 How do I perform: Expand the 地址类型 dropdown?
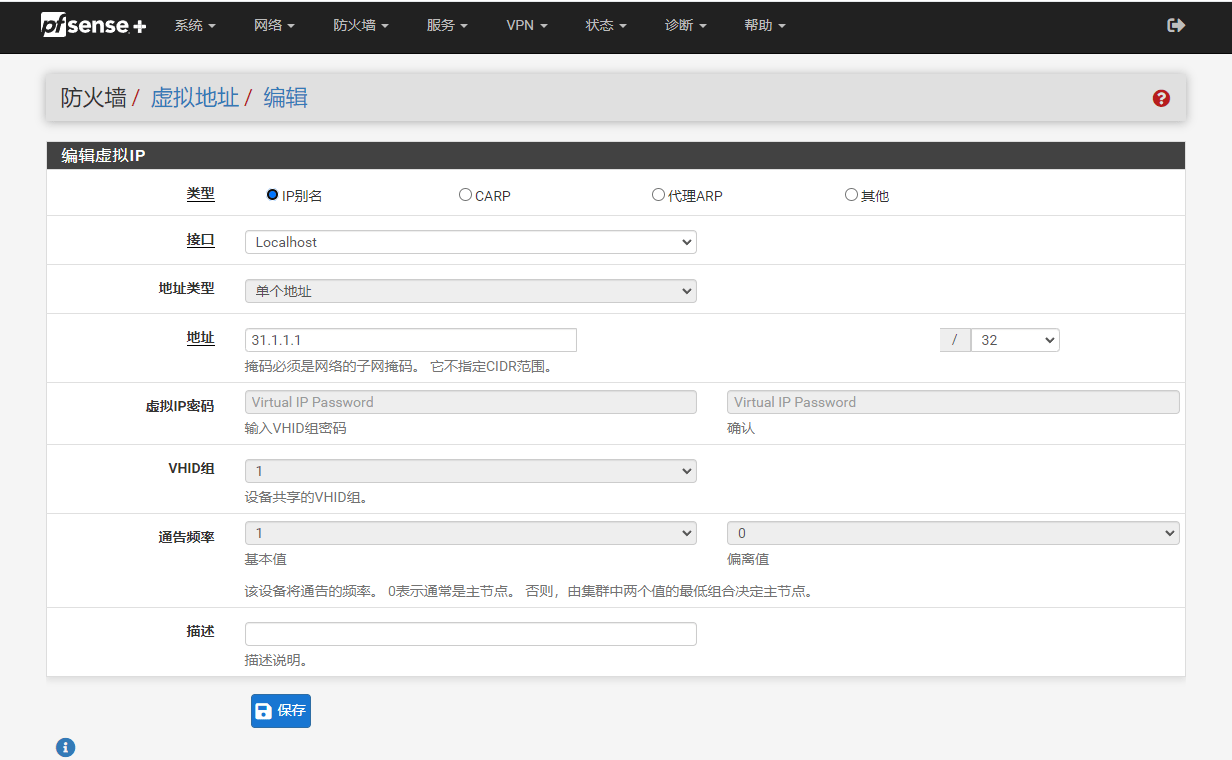pyautogui.click(x=470, y=291)
